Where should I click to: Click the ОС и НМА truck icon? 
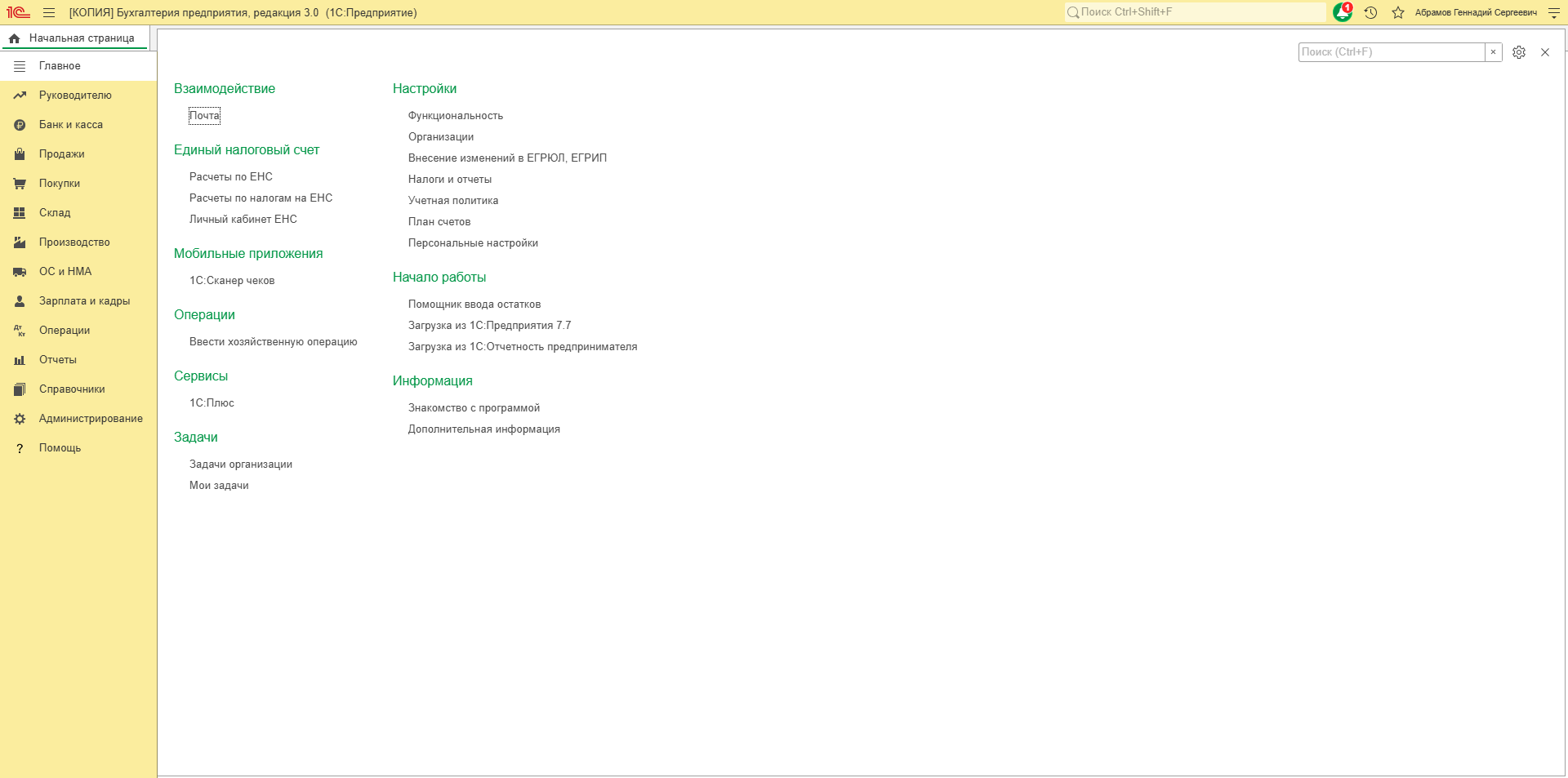pos(20,272)
